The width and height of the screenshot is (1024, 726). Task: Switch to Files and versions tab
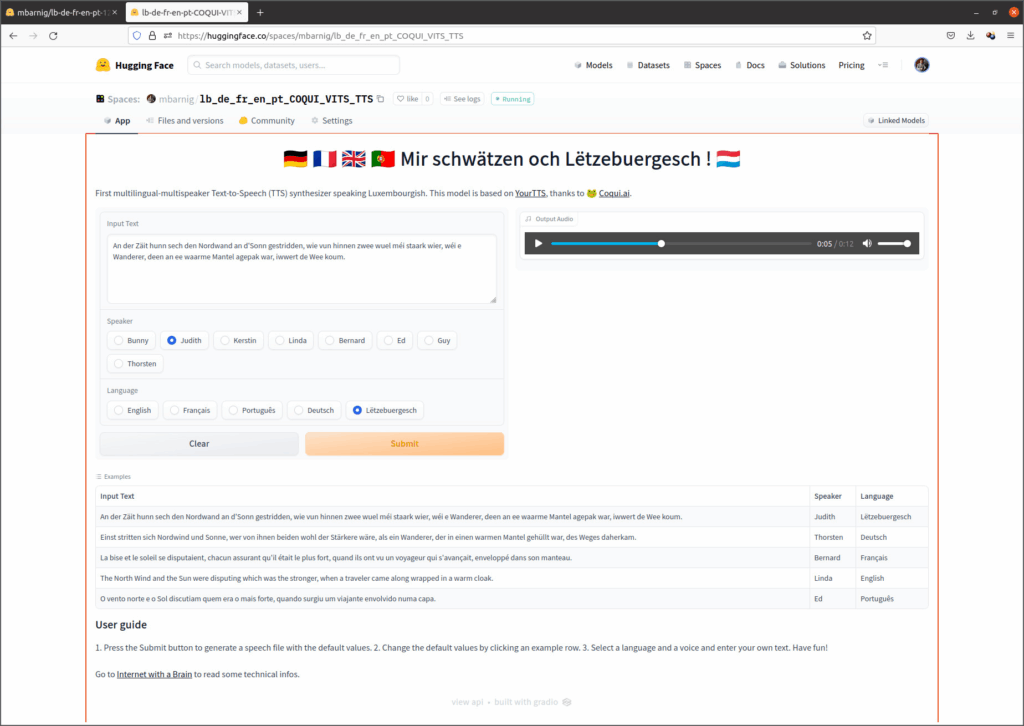coord(184,121)
